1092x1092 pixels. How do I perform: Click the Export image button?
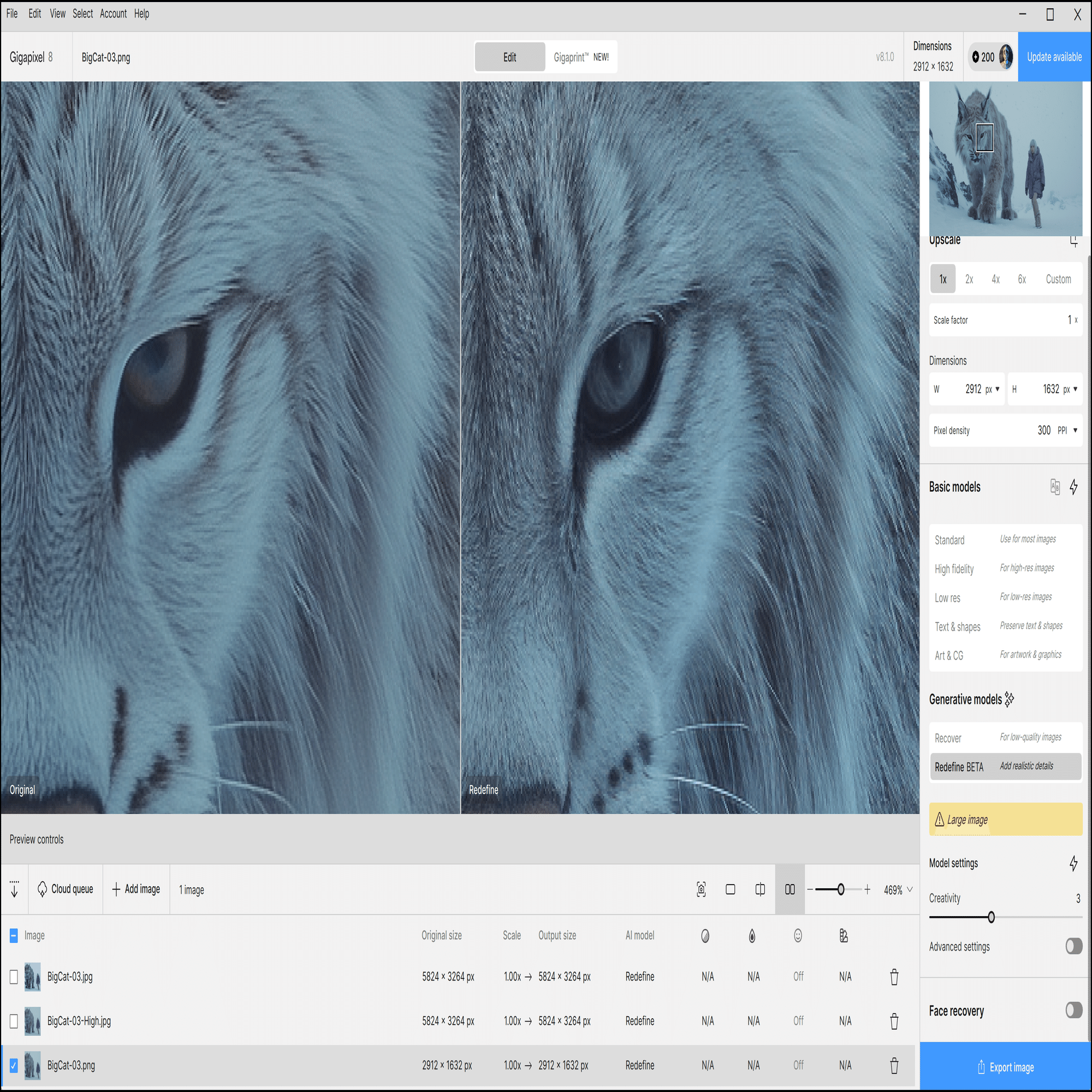1006,1067
